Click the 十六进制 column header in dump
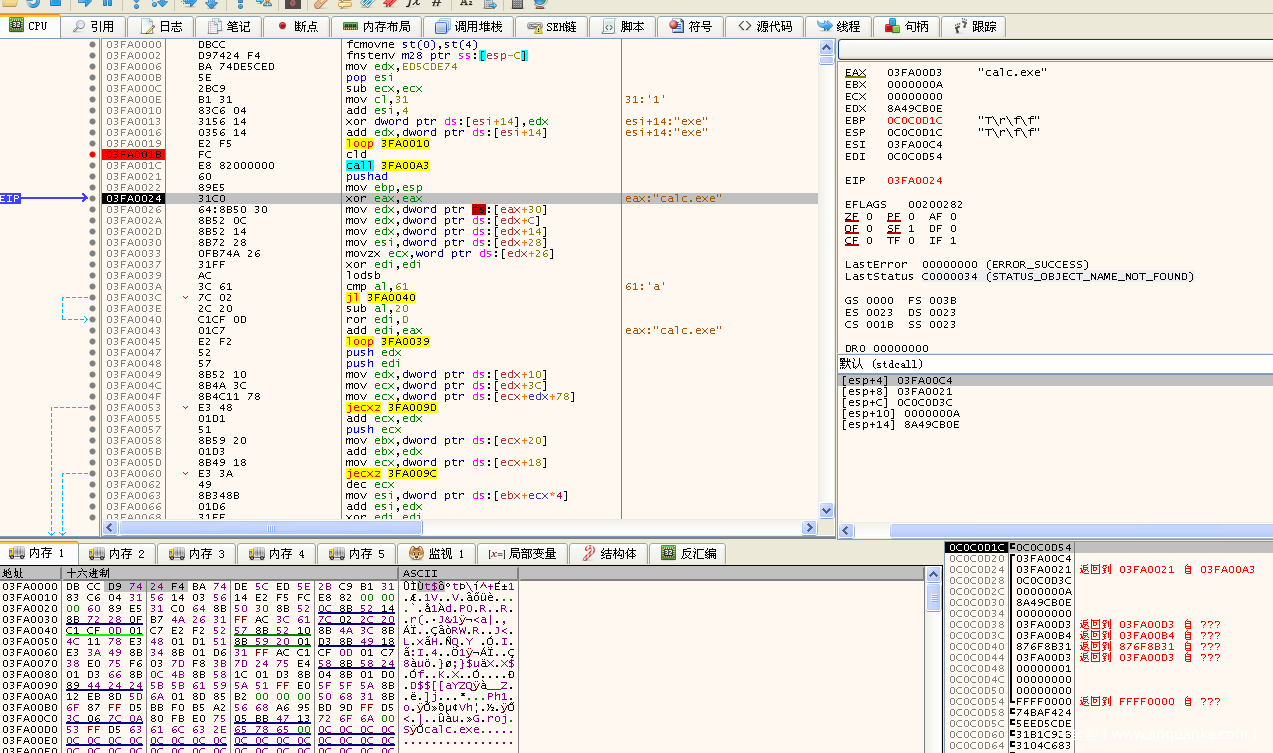Viewport: 1273px width, 753px height. (88, 573)
